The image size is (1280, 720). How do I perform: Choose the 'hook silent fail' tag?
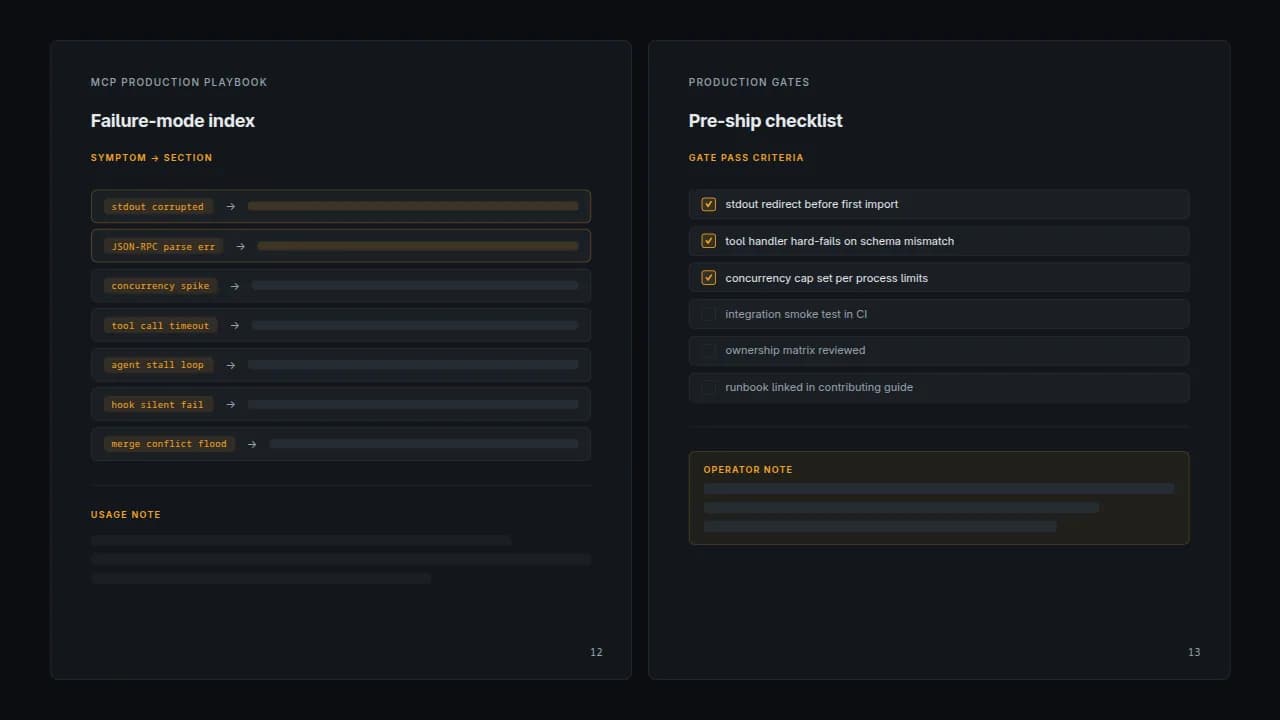[x=158, y=405]
